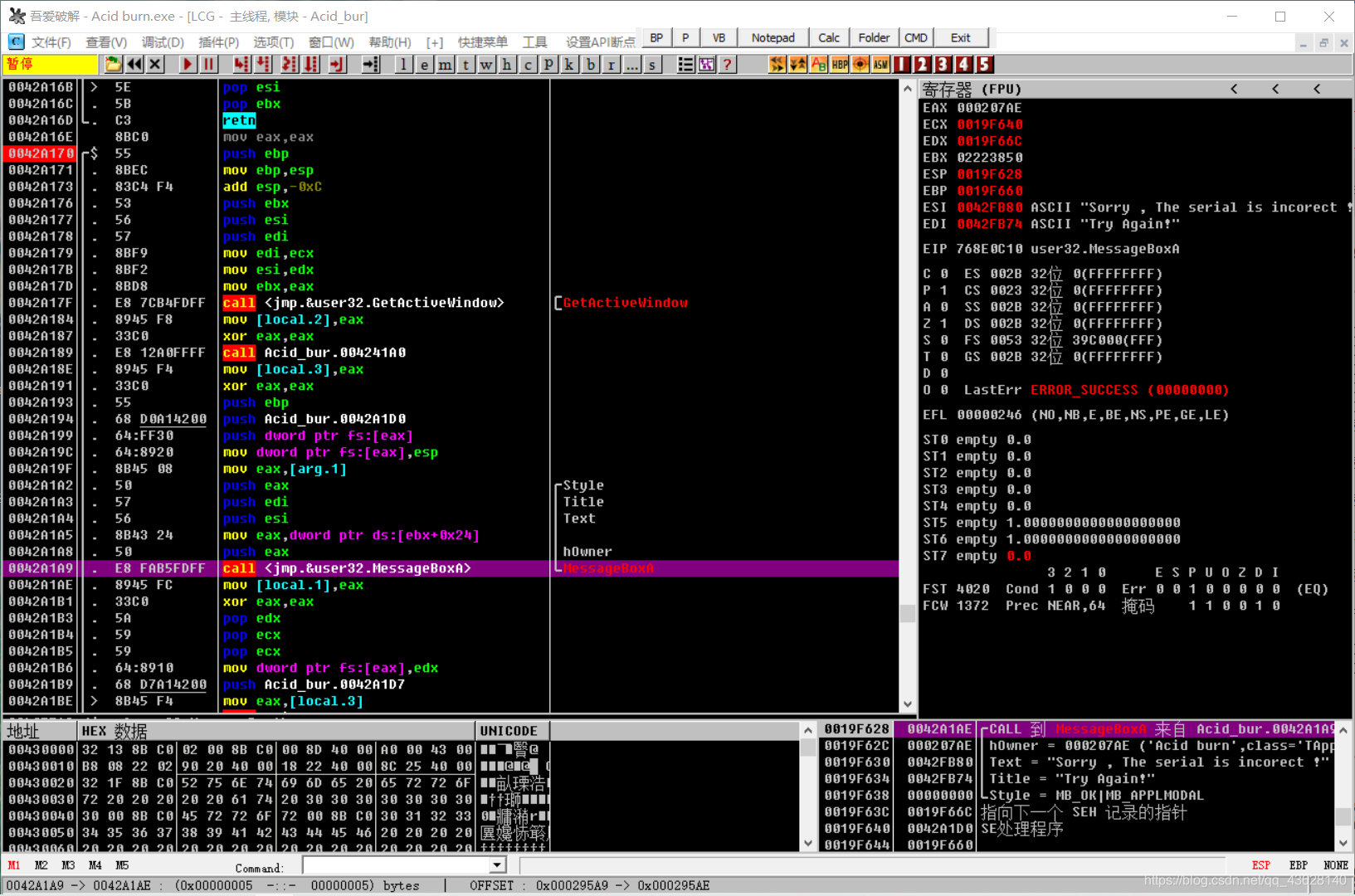
Task: Click the AB string toolbar icon
Action: tap(819, 64)
